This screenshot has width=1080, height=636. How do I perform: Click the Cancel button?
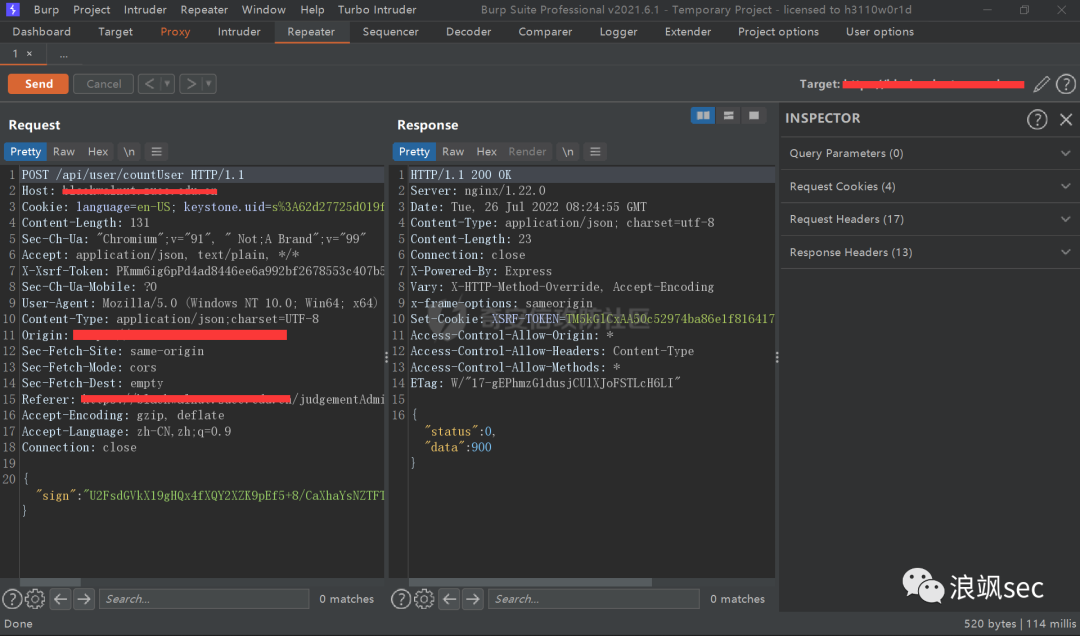[x=103, y=84]
